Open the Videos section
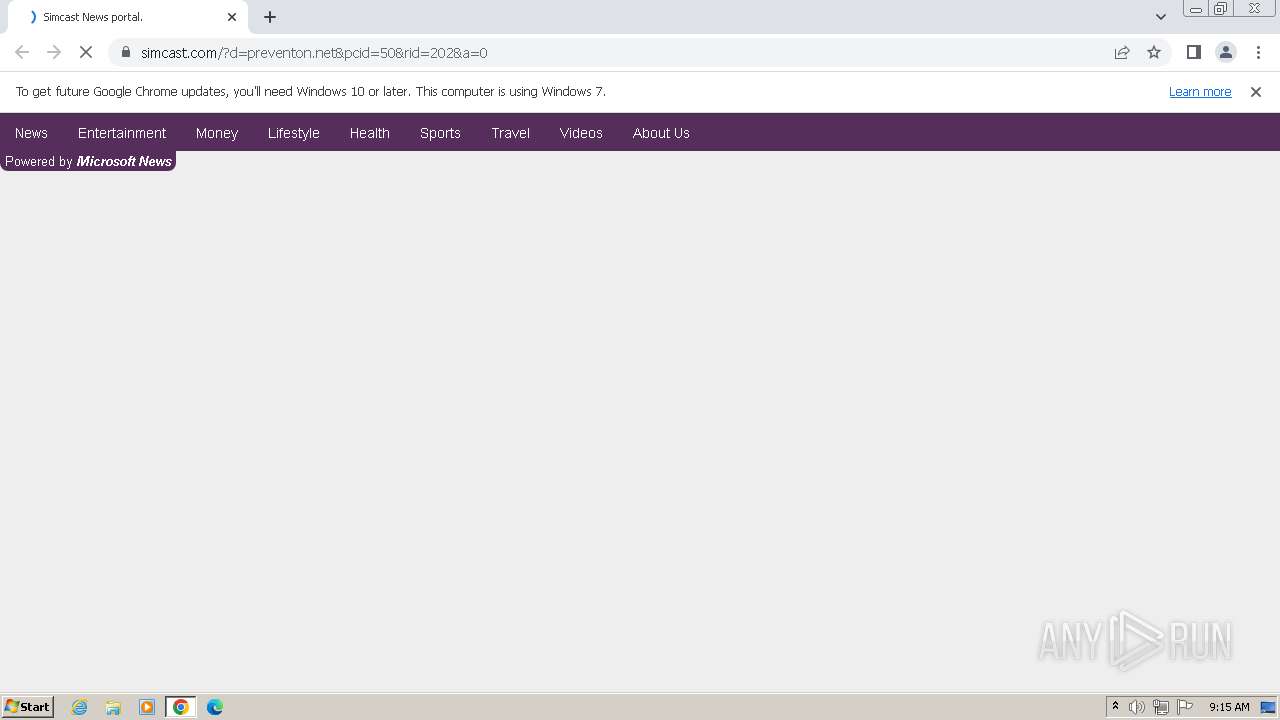1280x720 pixels. [x=581, y=133]
